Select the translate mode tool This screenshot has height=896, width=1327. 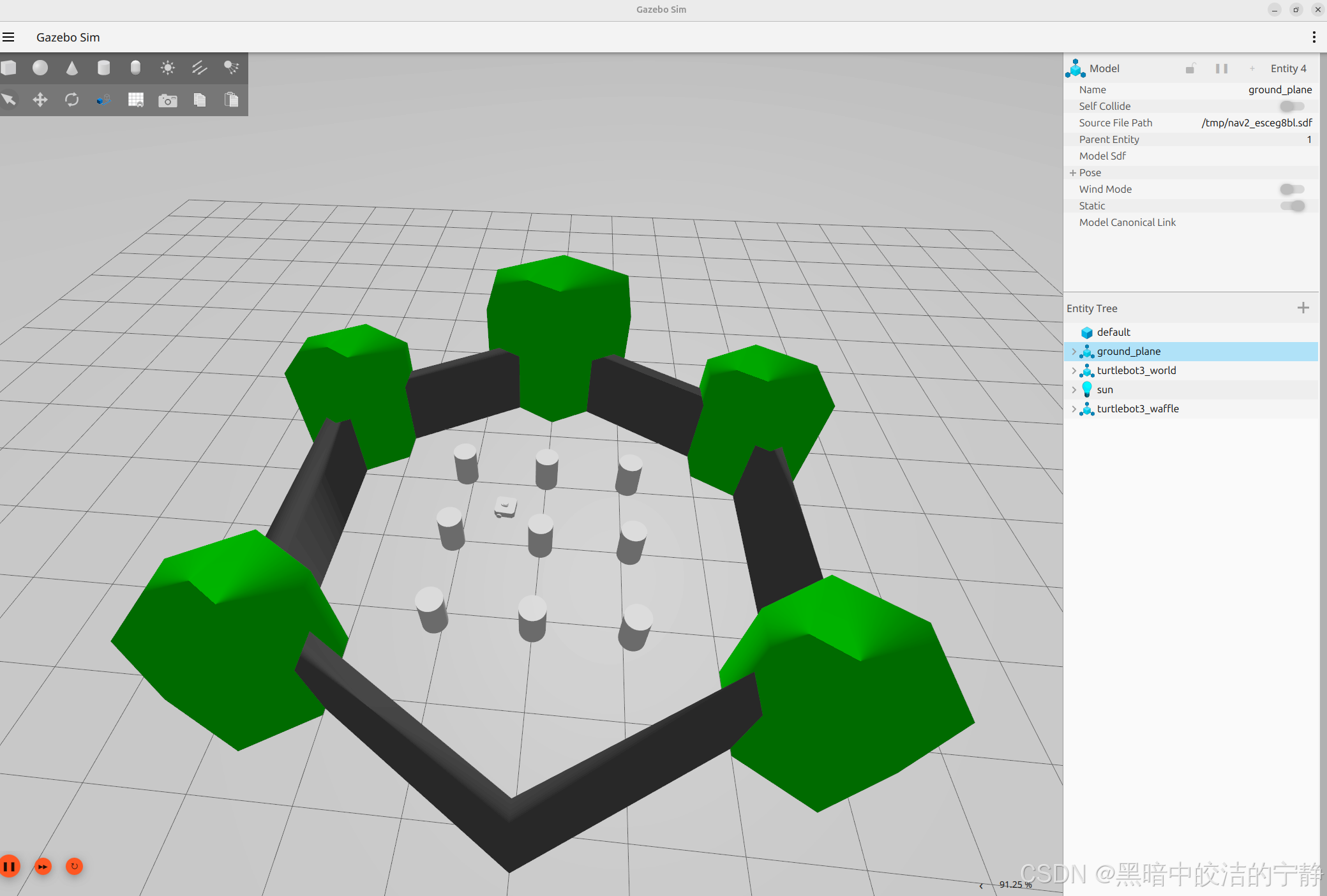[40, 100]
